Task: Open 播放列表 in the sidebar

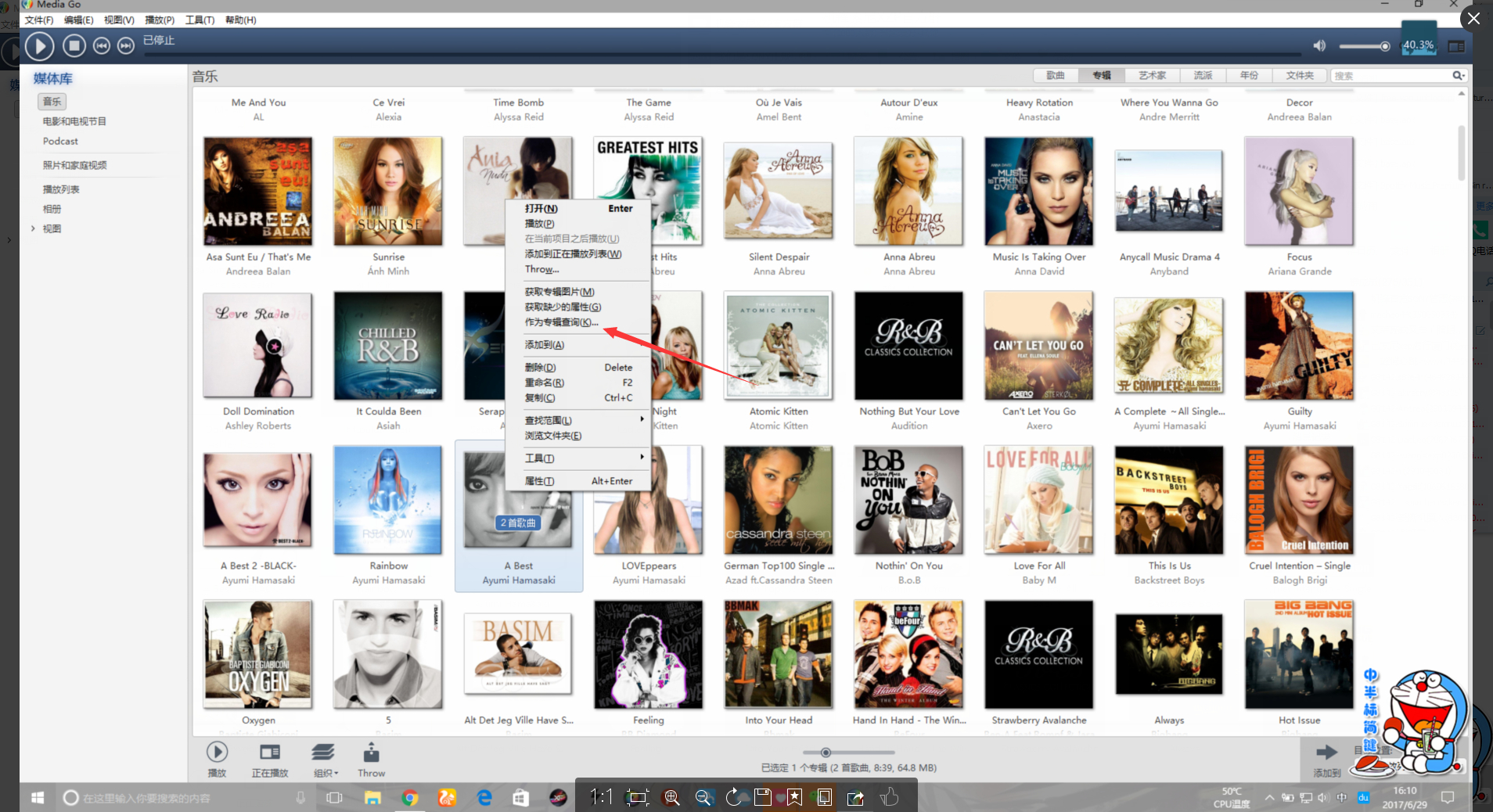Action: pyautogui.click(x=61, y=189)
